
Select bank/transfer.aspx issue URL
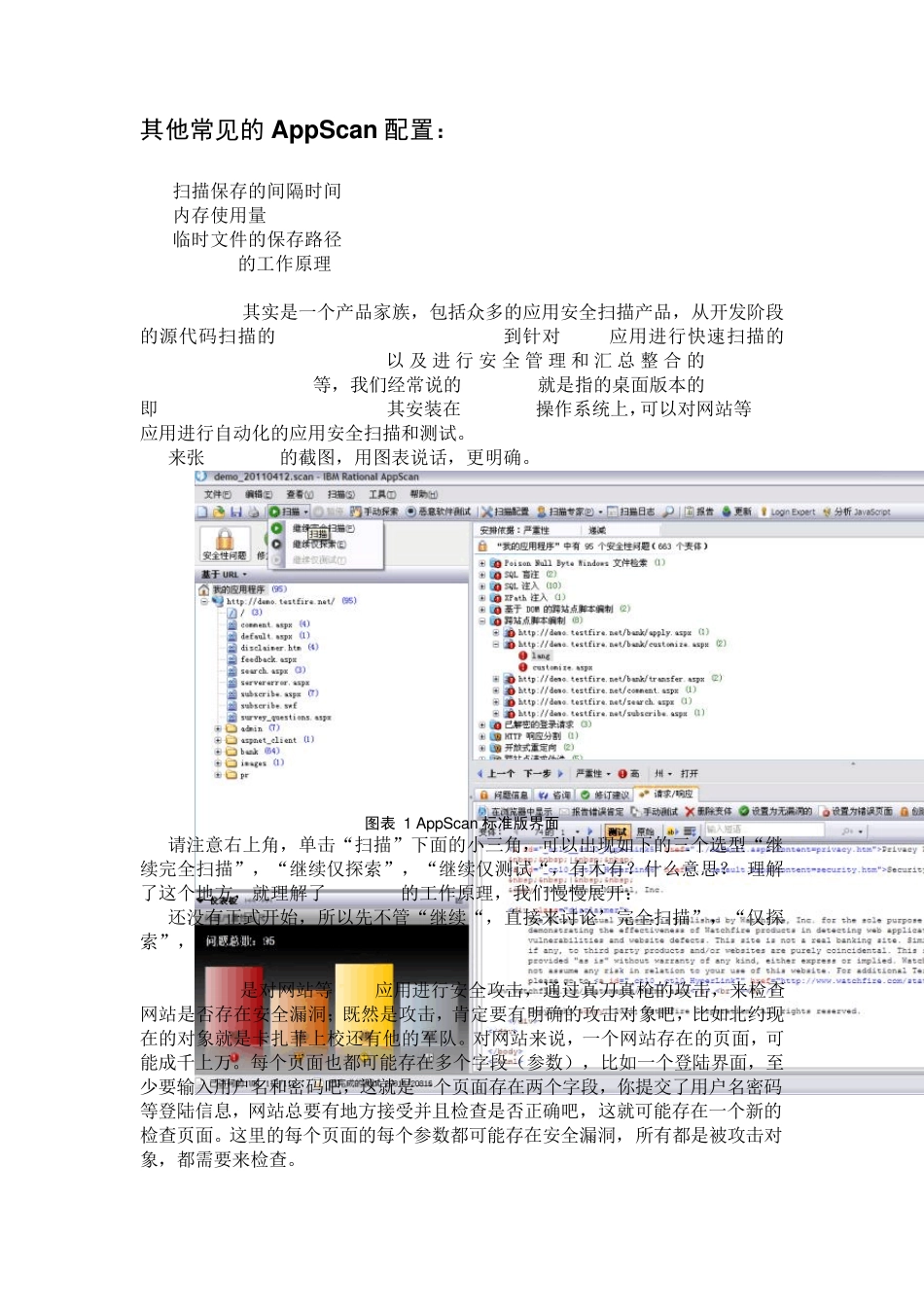613,679
